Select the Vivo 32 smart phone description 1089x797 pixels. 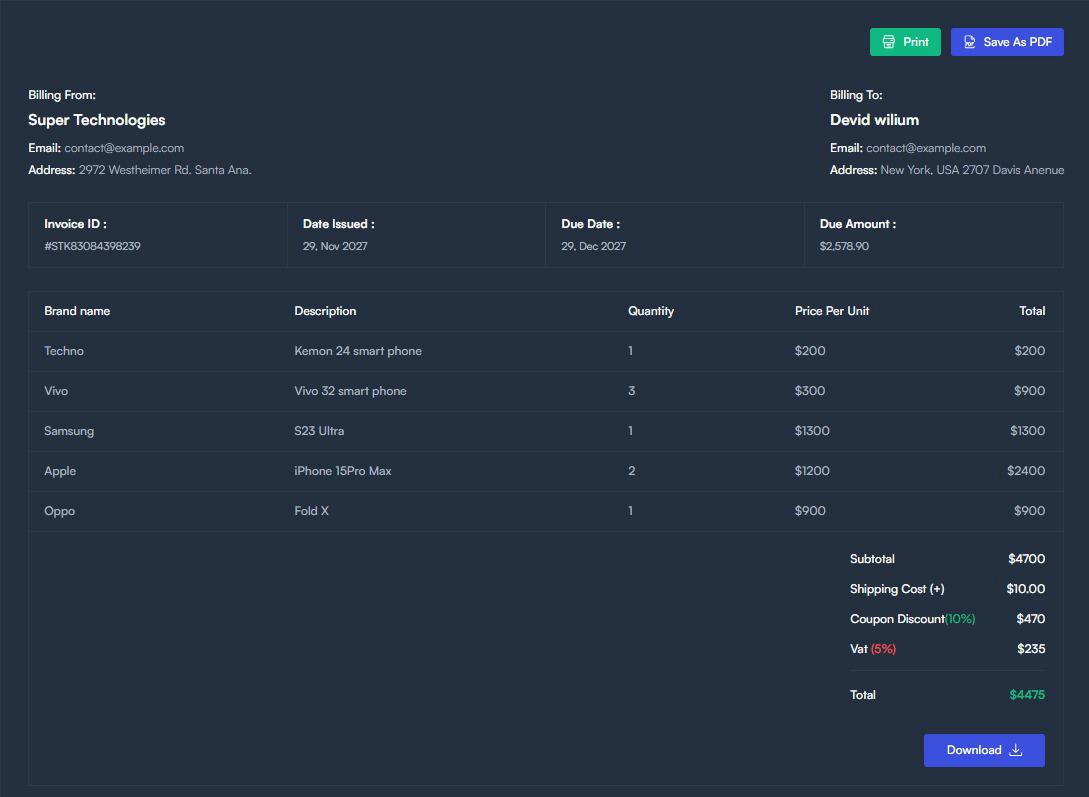tap(350, 391)
